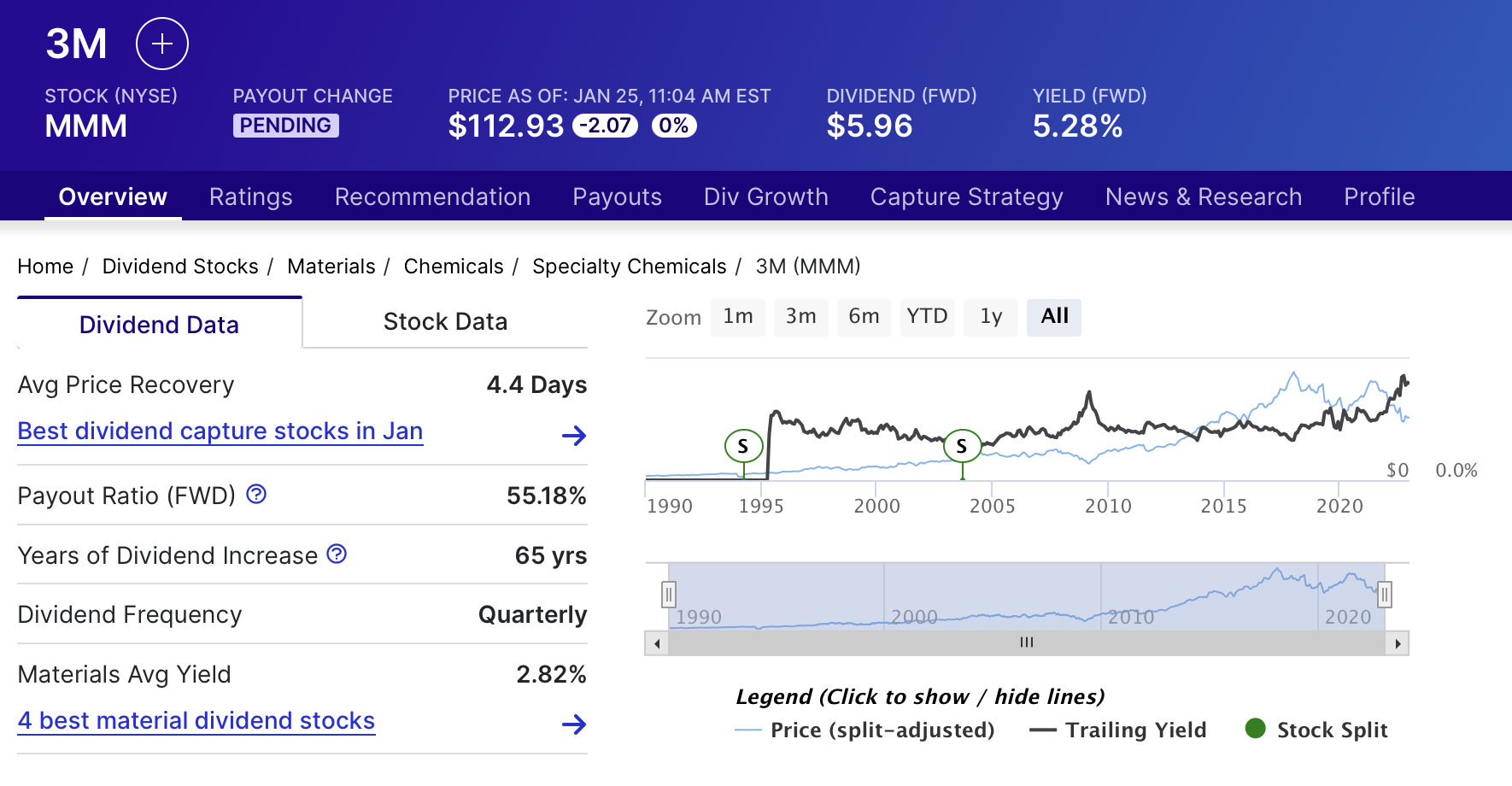Set chart zoom to 6m
Viewport: 1512px width, 786px height.
coord(864,317)
